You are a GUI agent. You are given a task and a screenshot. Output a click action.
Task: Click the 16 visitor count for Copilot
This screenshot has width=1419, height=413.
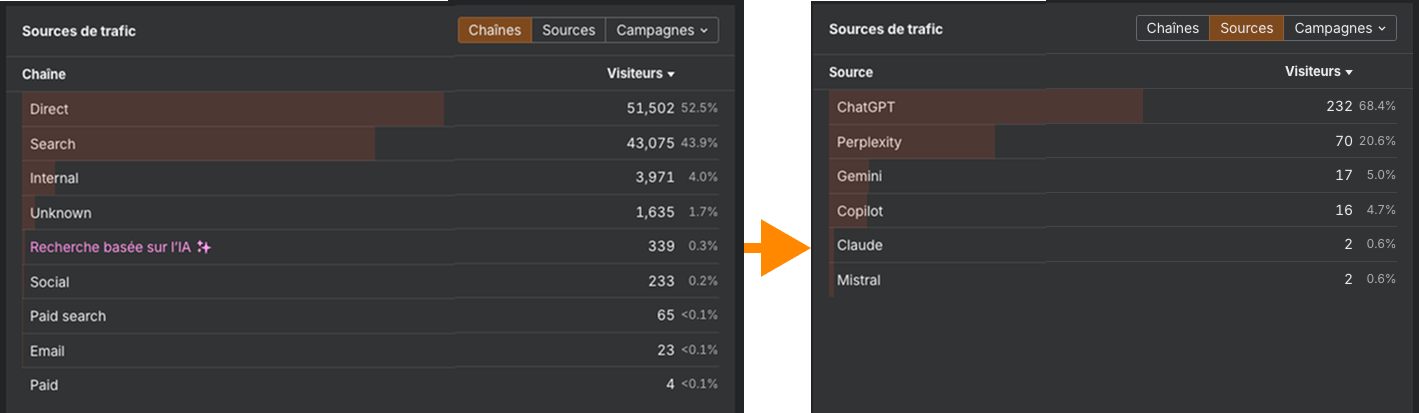[1344, 211]
